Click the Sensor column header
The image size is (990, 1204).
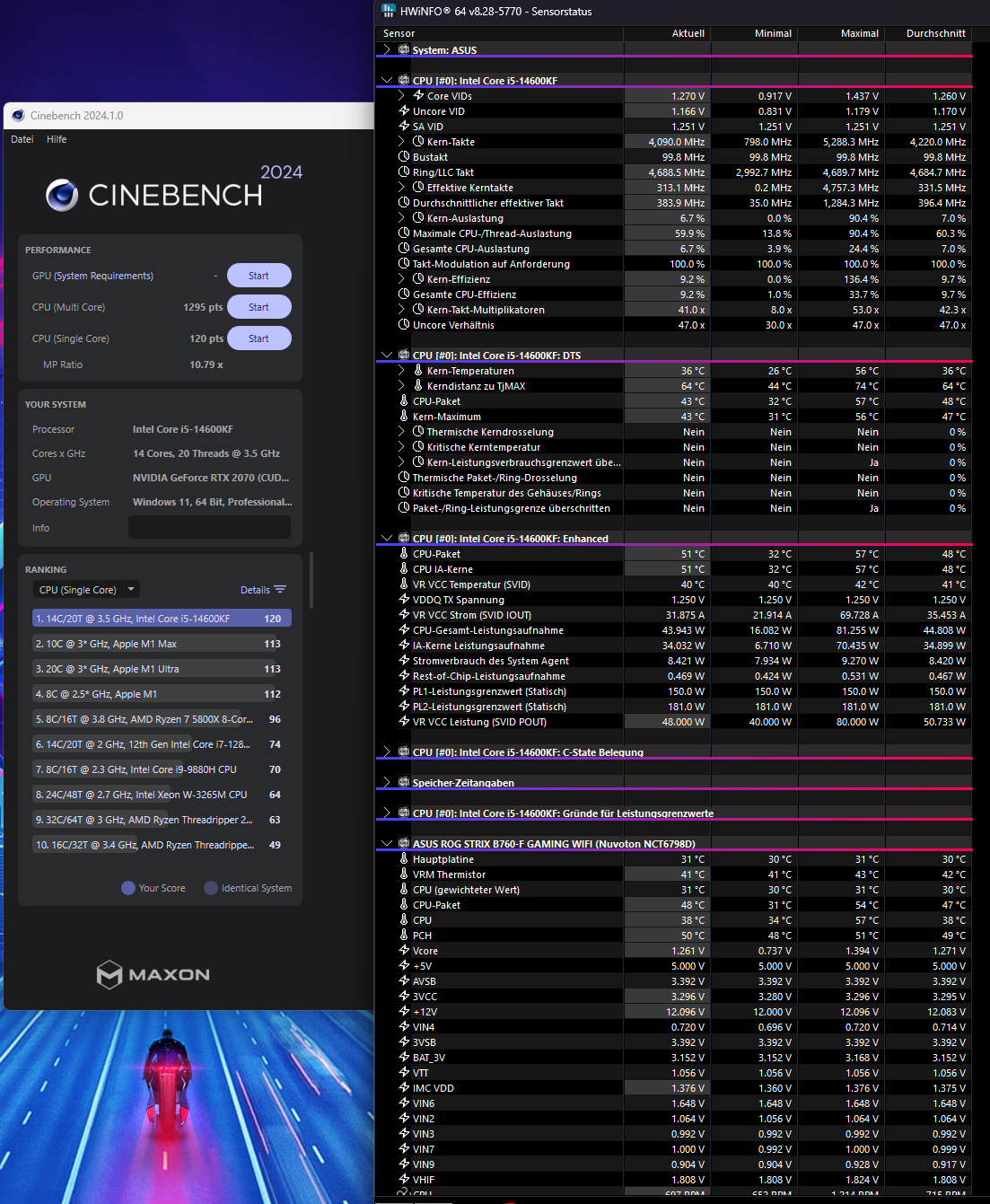499,33
